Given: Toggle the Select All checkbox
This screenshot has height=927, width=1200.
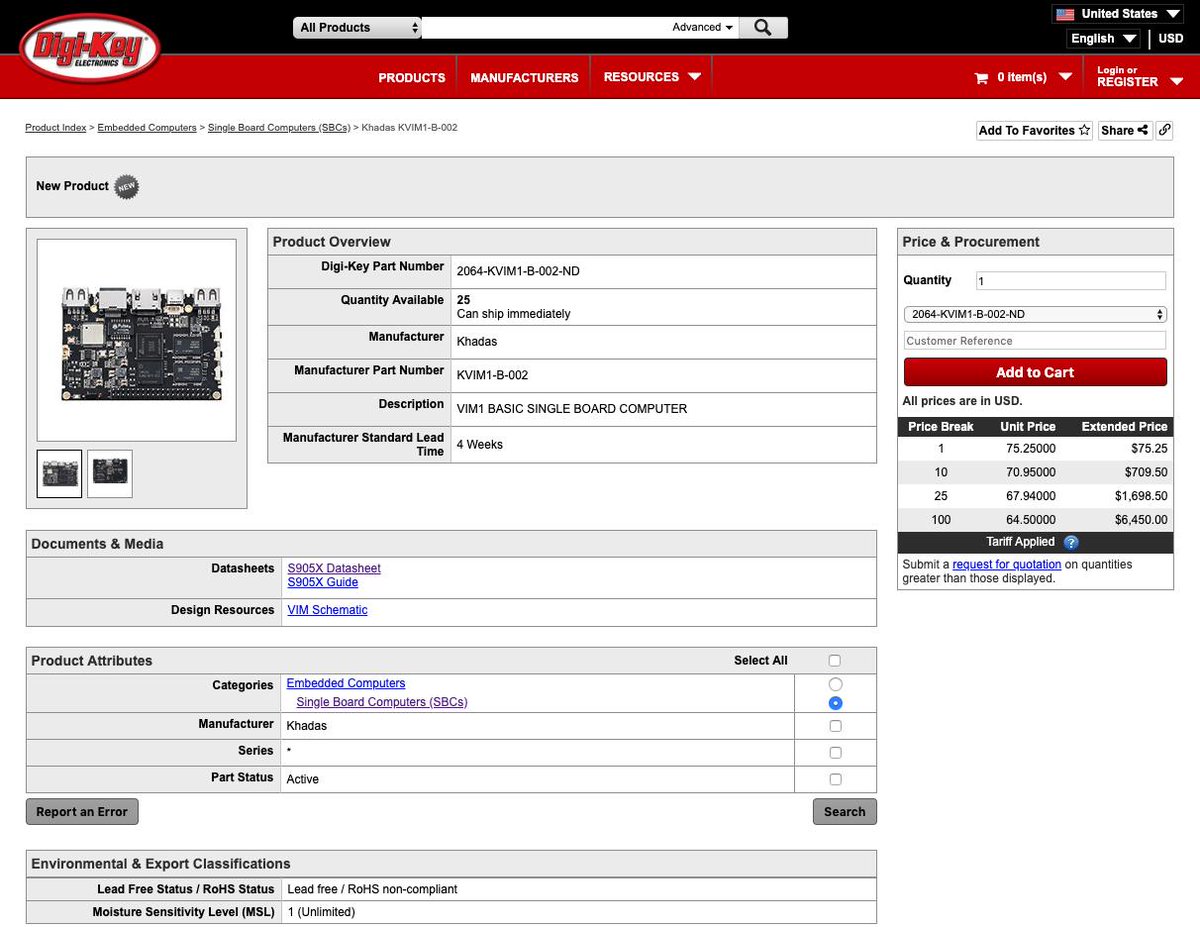Looking at the screenshot, I should (835, 660).
